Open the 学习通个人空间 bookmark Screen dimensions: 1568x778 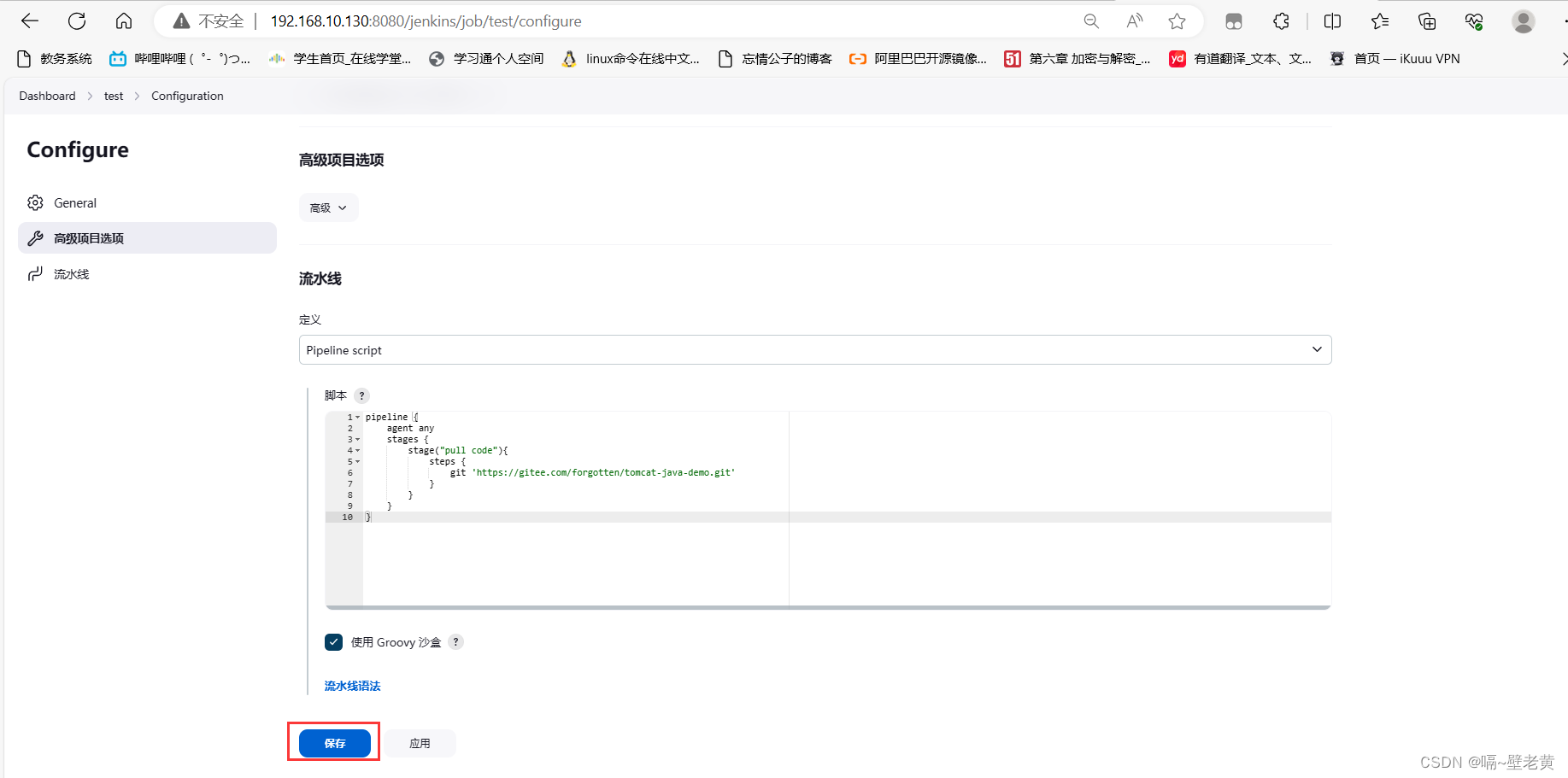[x=486, y=58]
